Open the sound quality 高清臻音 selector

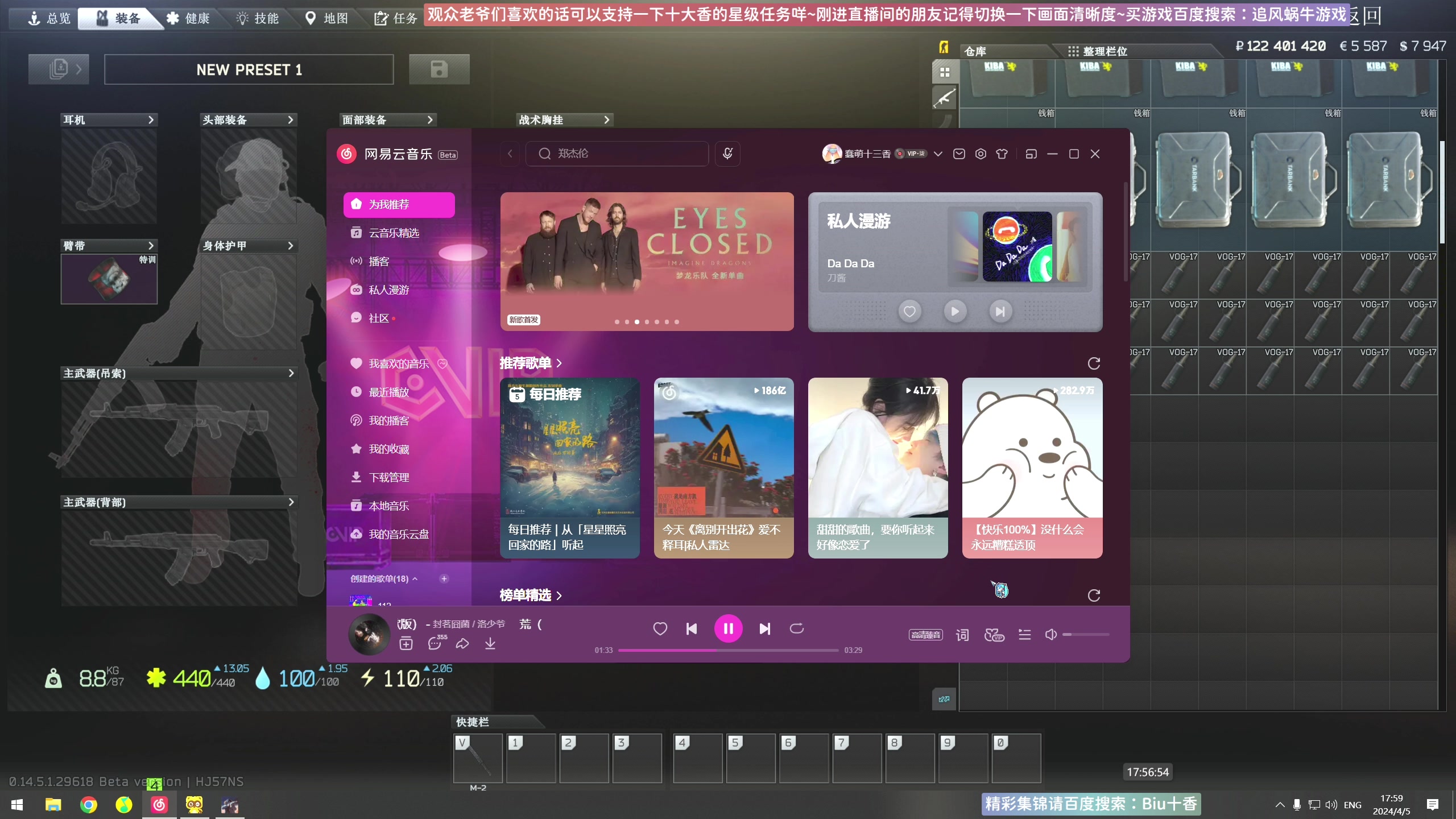coord(925,635)
